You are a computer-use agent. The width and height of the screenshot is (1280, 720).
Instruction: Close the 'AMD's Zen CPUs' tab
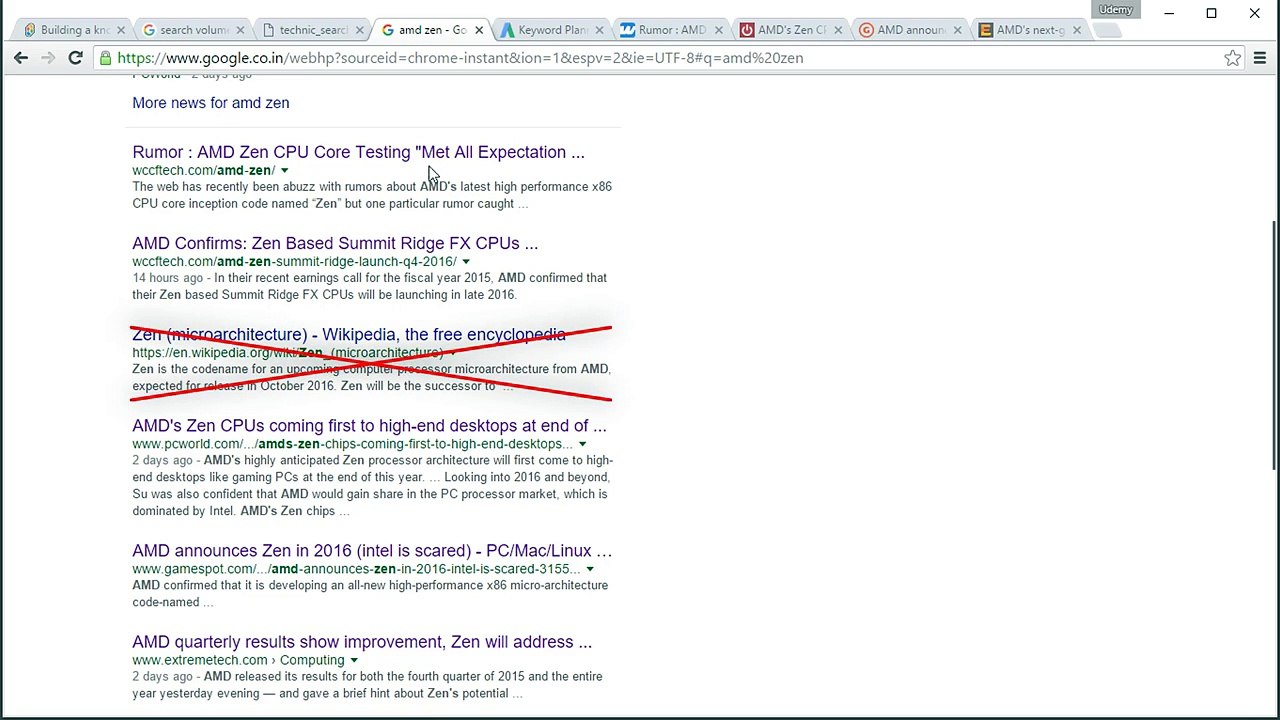point(838,30)
